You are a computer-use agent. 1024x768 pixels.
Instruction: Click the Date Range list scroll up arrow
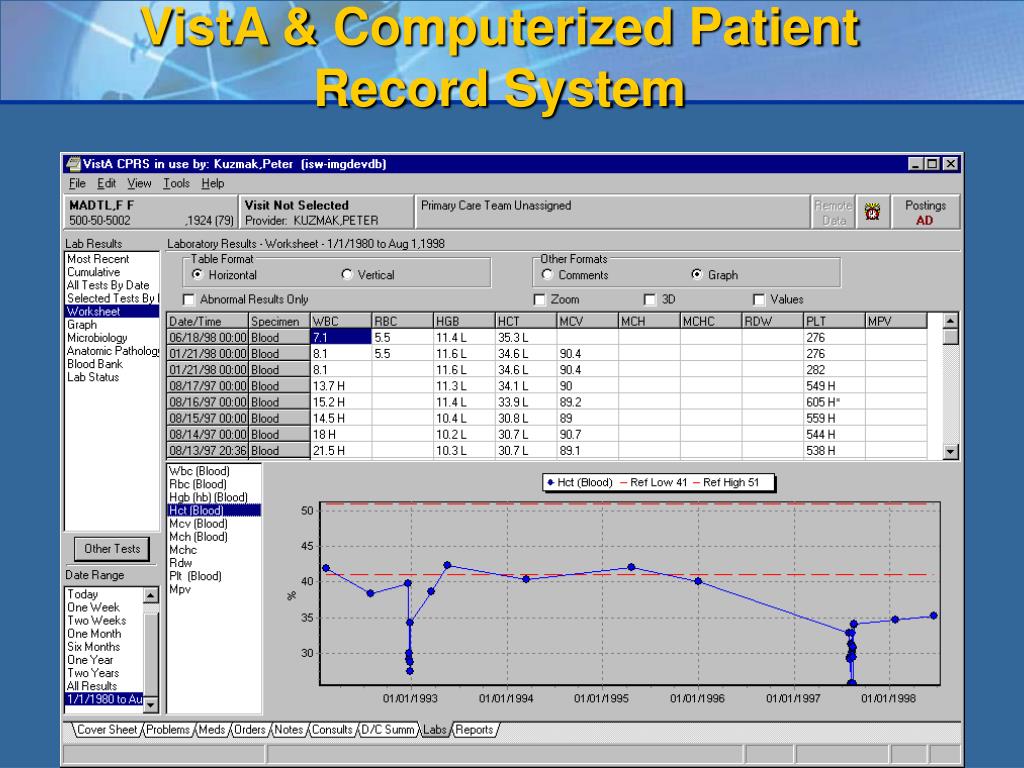[x=151, y=595]
